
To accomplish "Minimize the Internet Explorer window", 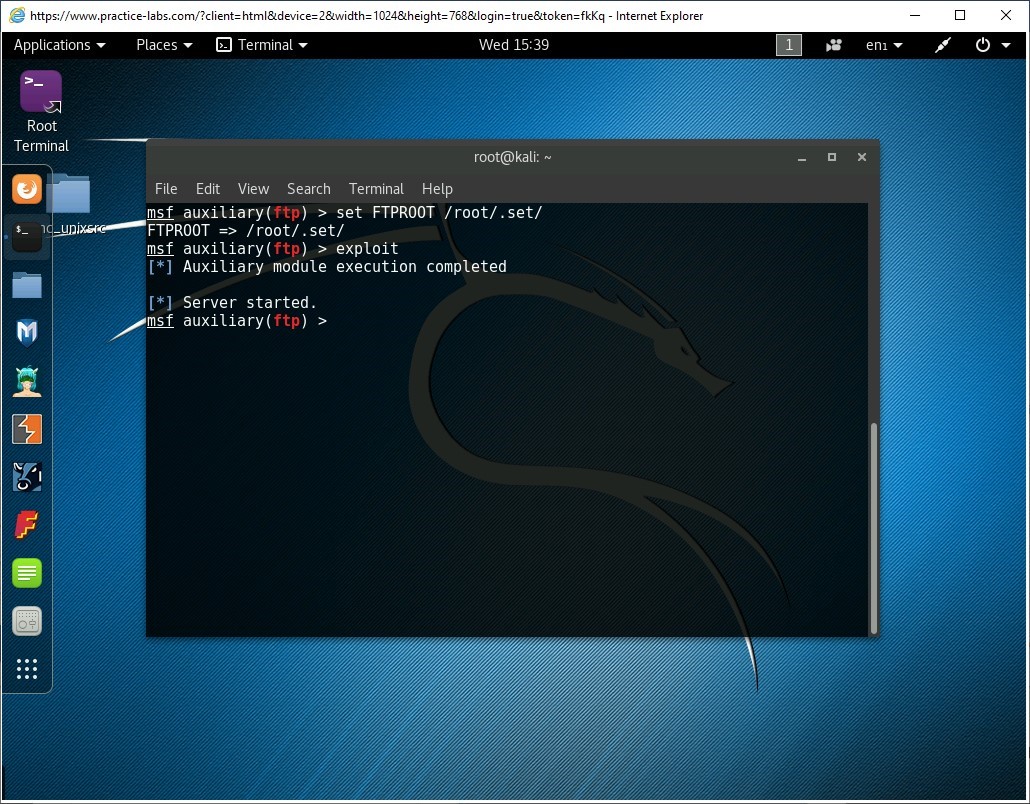I will click(915, 15).
